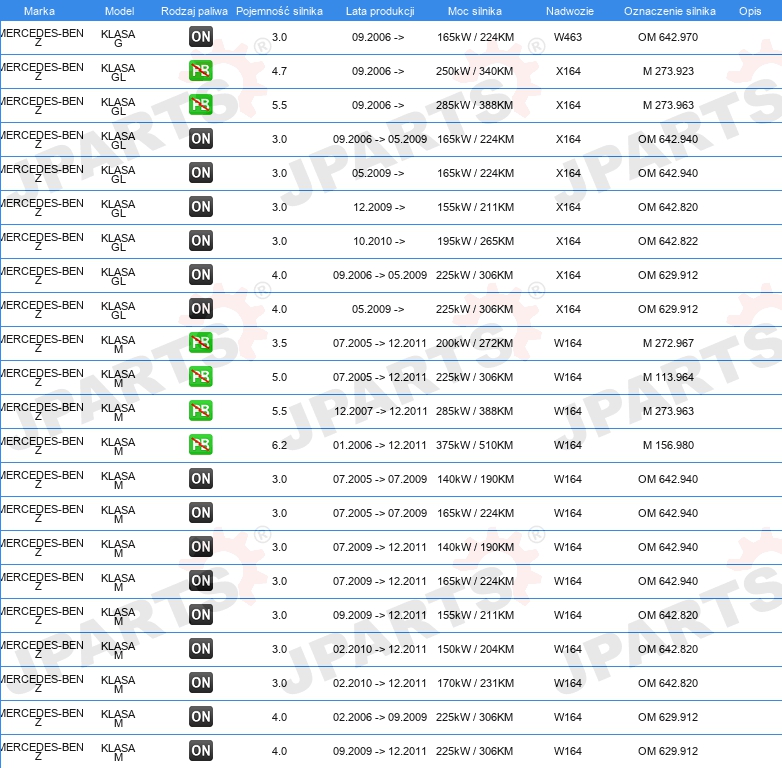Image resolution: width=782 pixels, height=768 pixels.
Task: Select the 195kW / 265KM power cell
Action: 476,241
